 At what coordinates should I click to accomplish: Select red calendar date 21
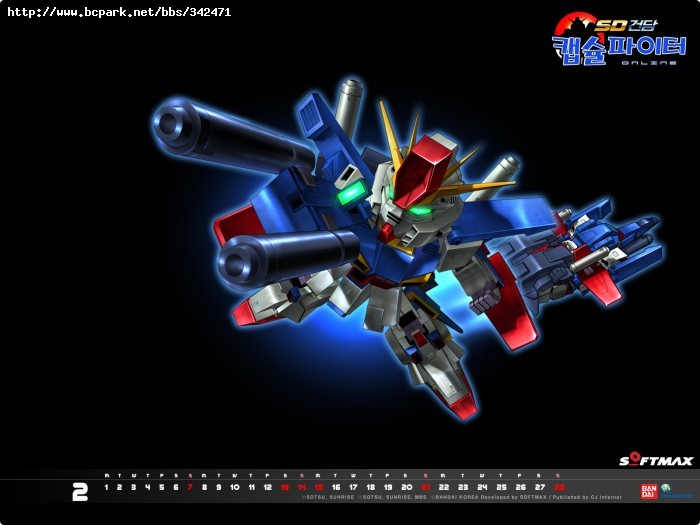click(x=426, y=487)
